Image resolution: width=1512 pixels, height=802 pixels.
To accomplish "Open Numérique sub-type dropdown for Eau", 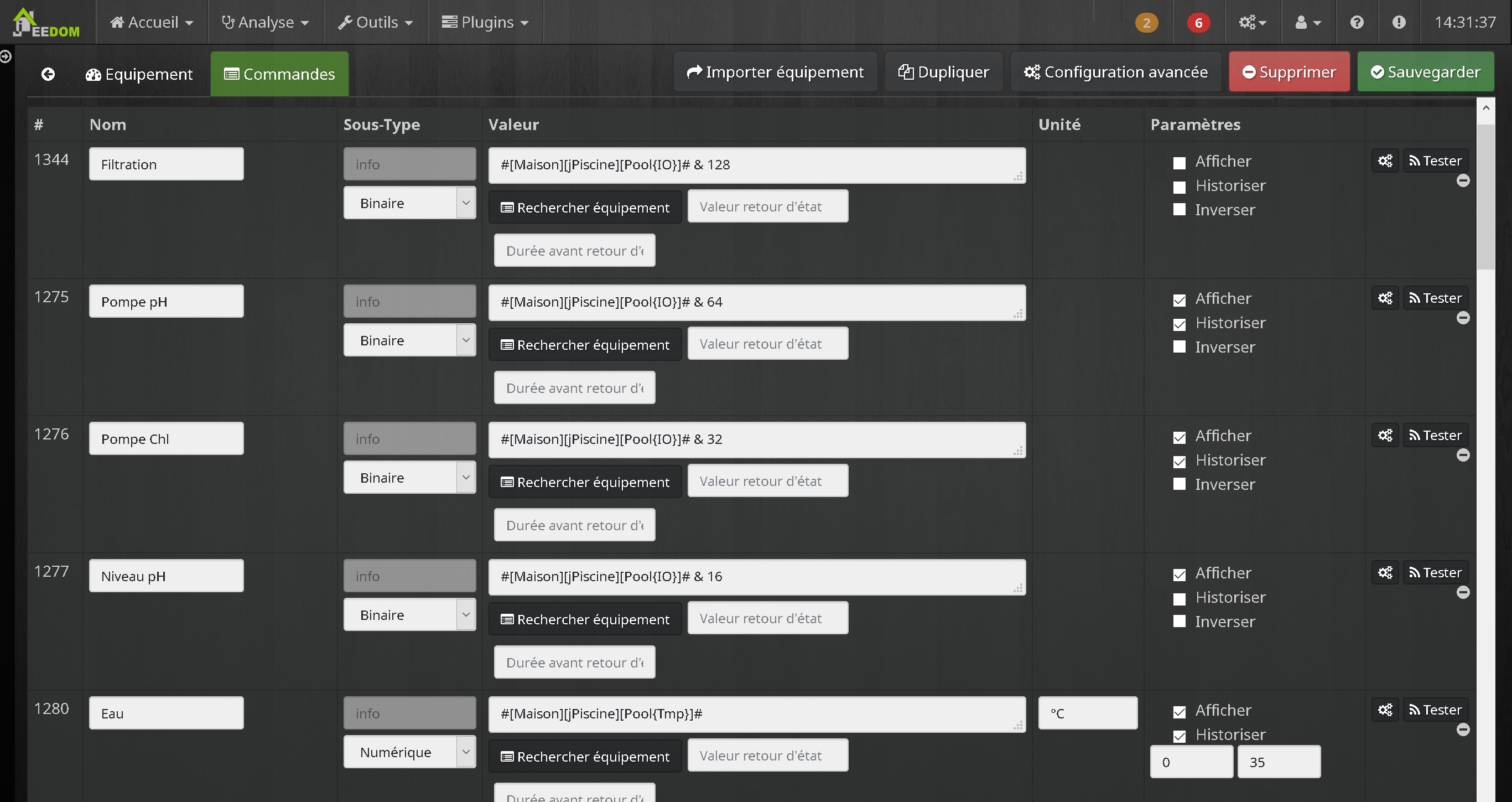I will (x=410, y=752).
